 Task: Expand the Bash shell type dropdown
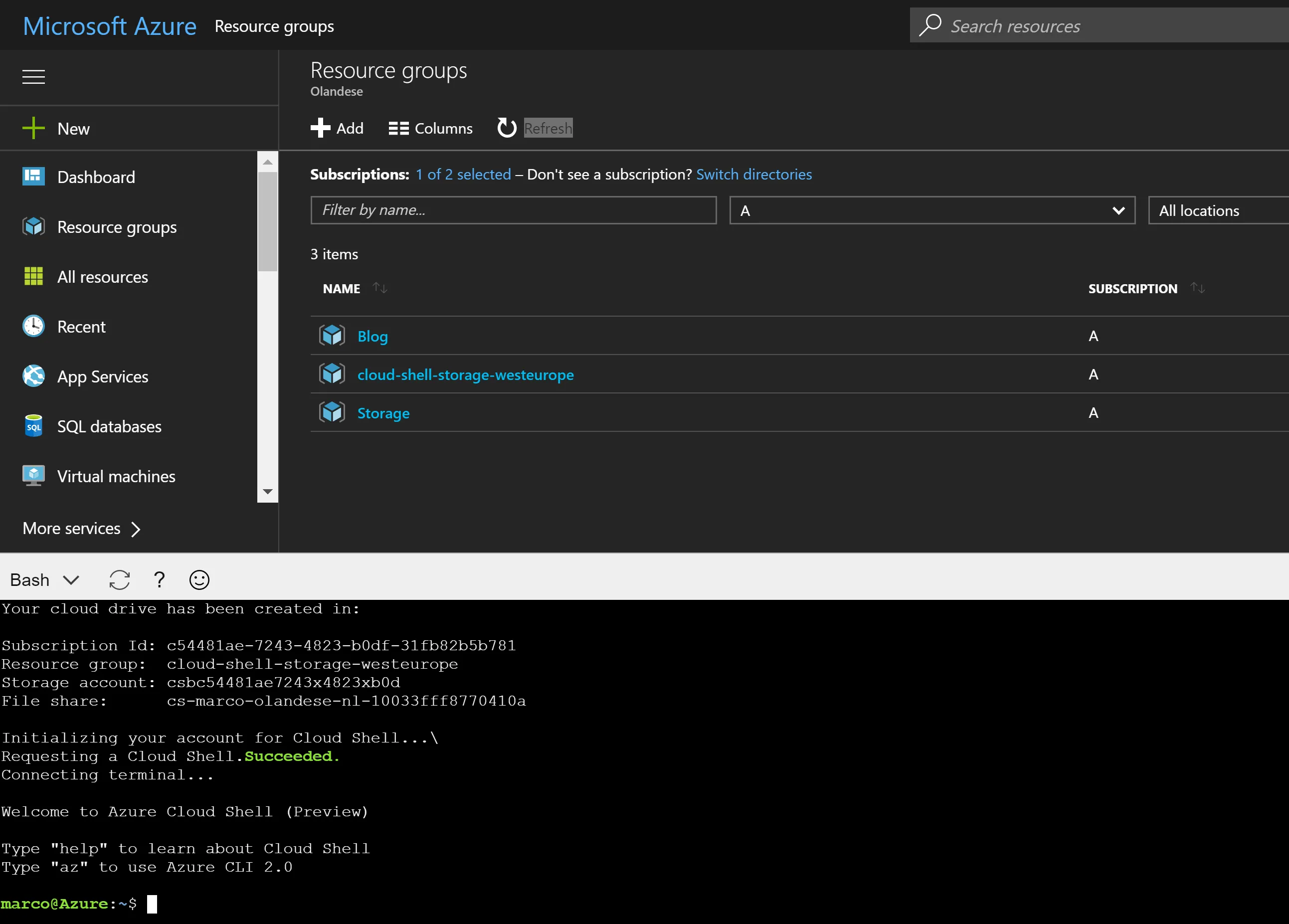click(44, 579)
